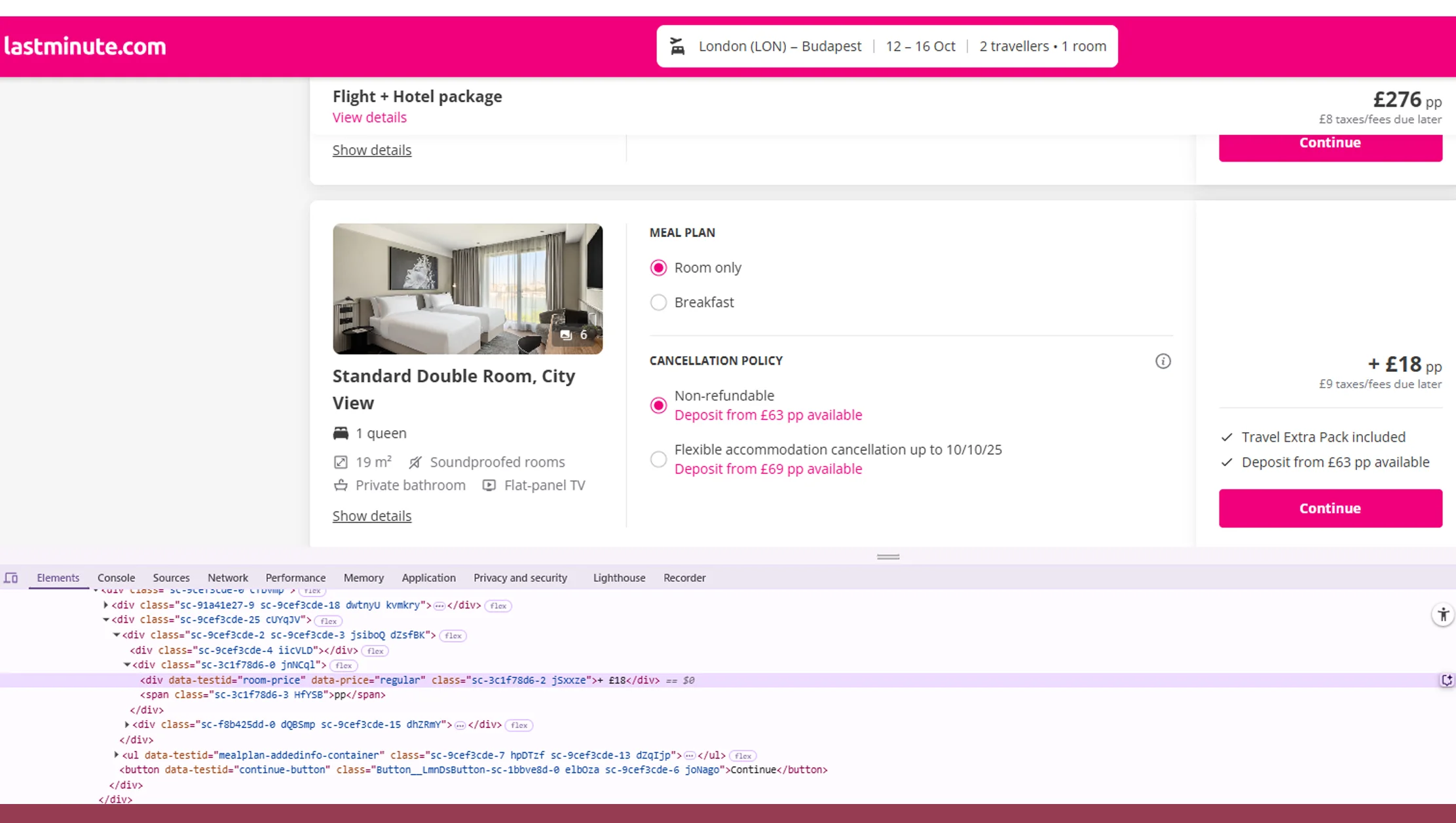This screenshot has width=1456, height=823.
Task: Click the more (…) badge on the kvmkry div node
Action: click(439, 605)
